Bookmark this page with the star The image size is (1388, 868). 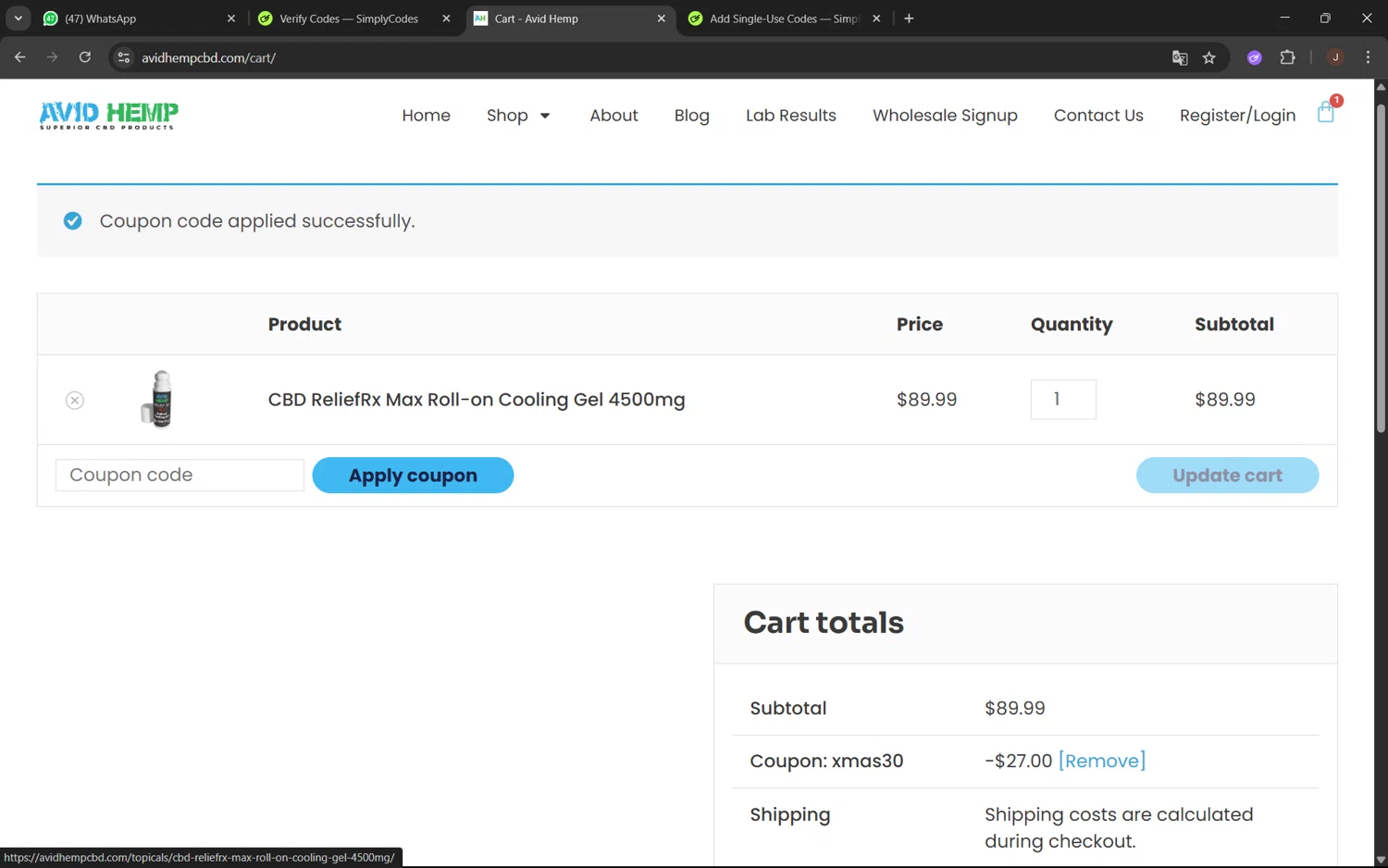coord(1208,57)
